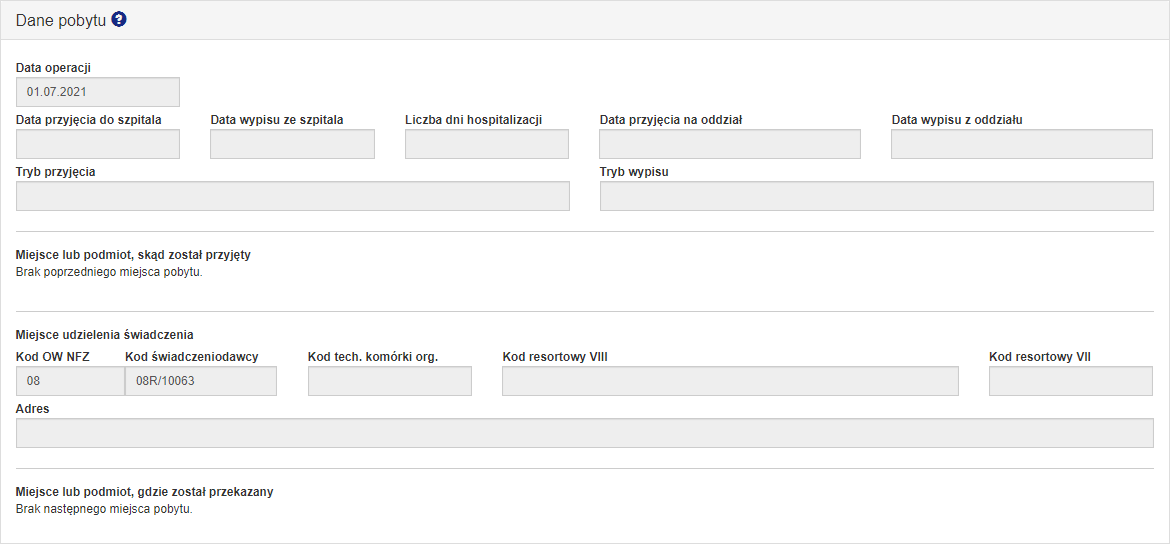1170x544 pixels.
Task: Click the 'Brak następnego miejsca pobytu.' text
Action: point(104,508)
